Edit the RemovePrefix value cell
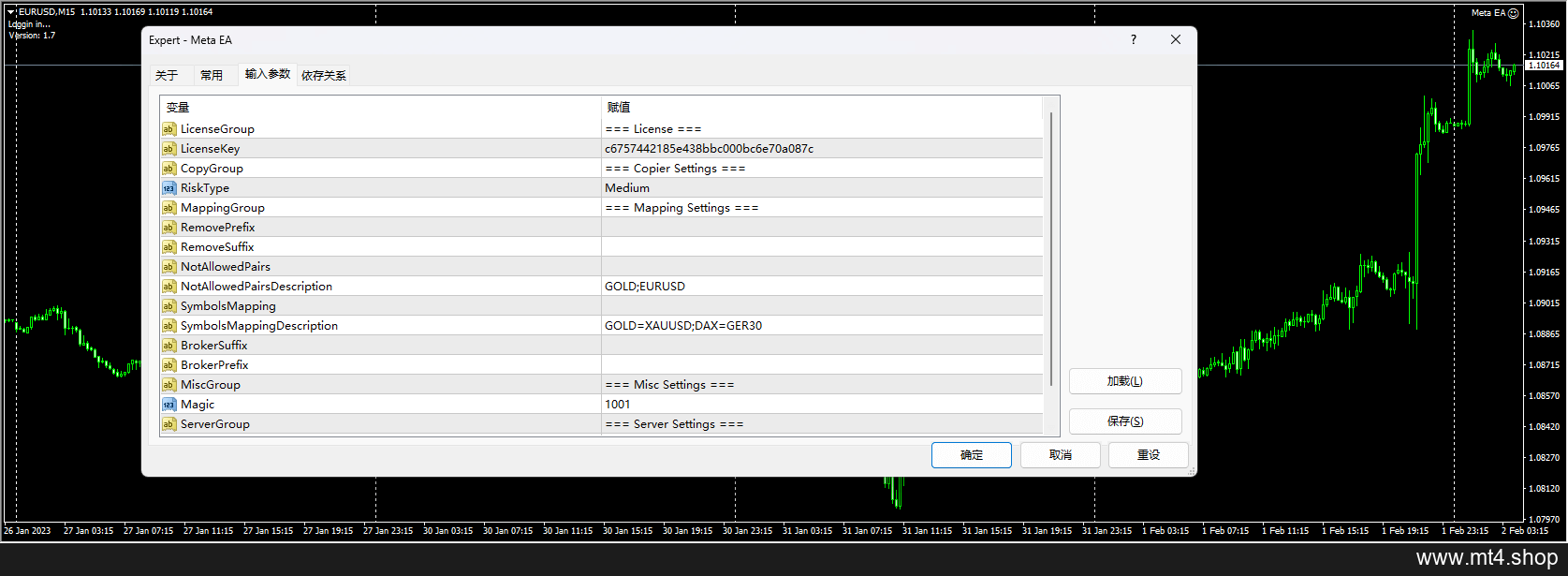The width and height of the screenshot is (1568, 576). tap(822, 228)
